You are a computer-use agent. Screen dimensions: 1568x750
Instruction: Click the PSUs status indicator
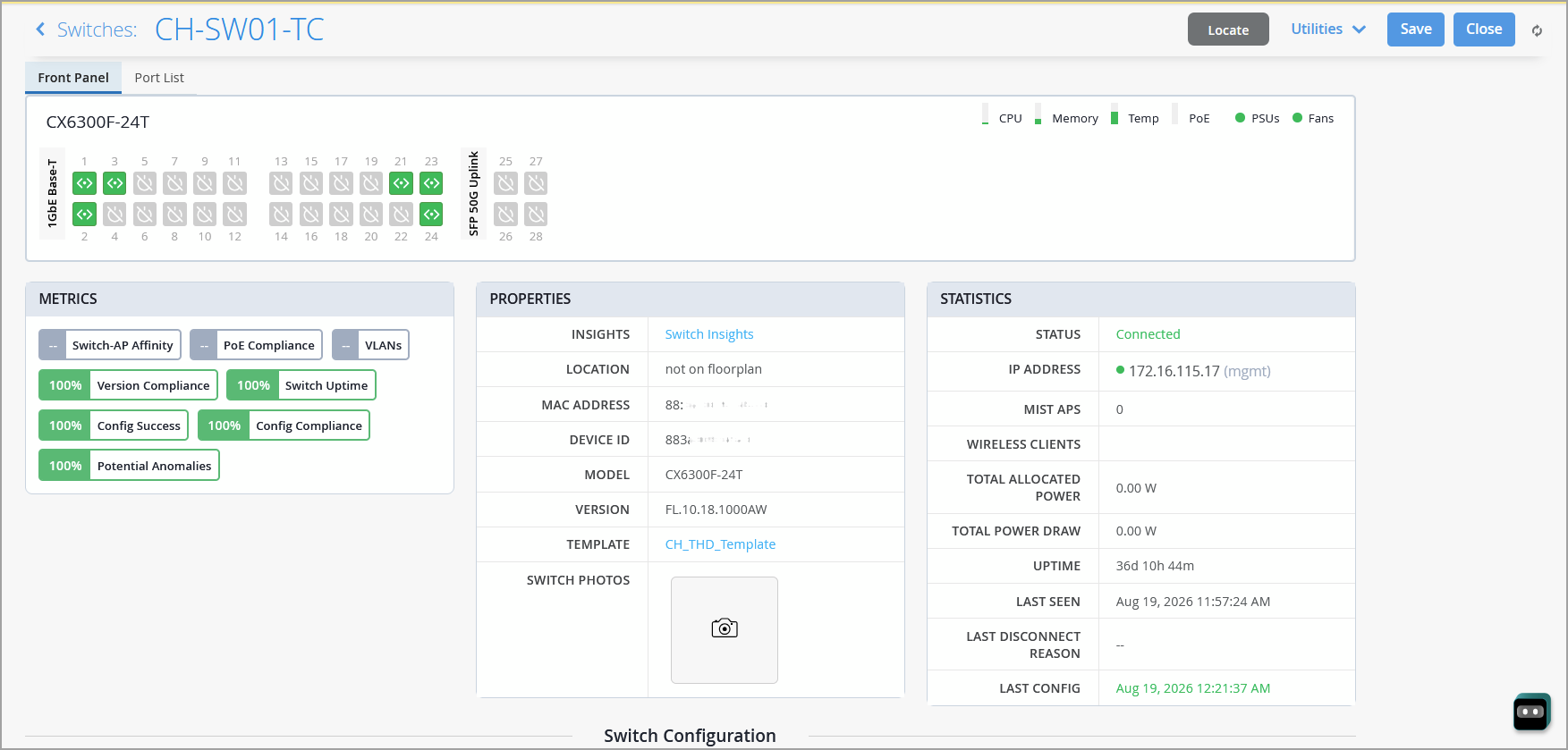[x=1257, y=118]
